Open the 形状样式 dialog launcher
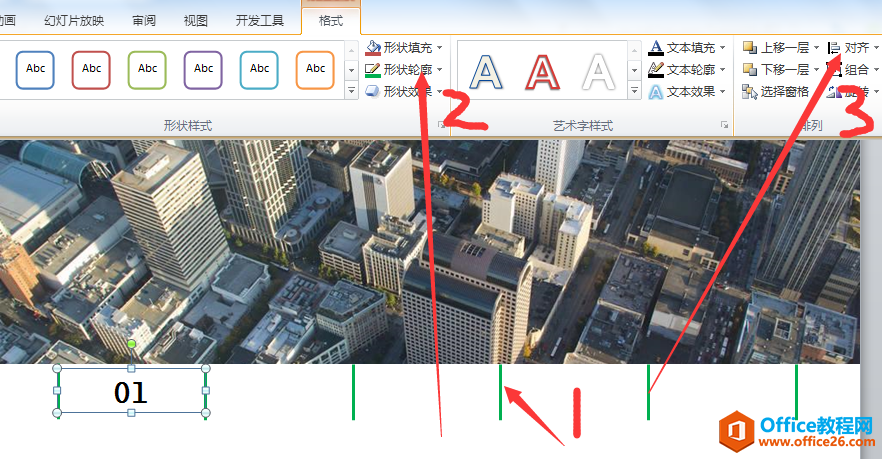Viewport: 882px width, 459px height. [442, 125]
